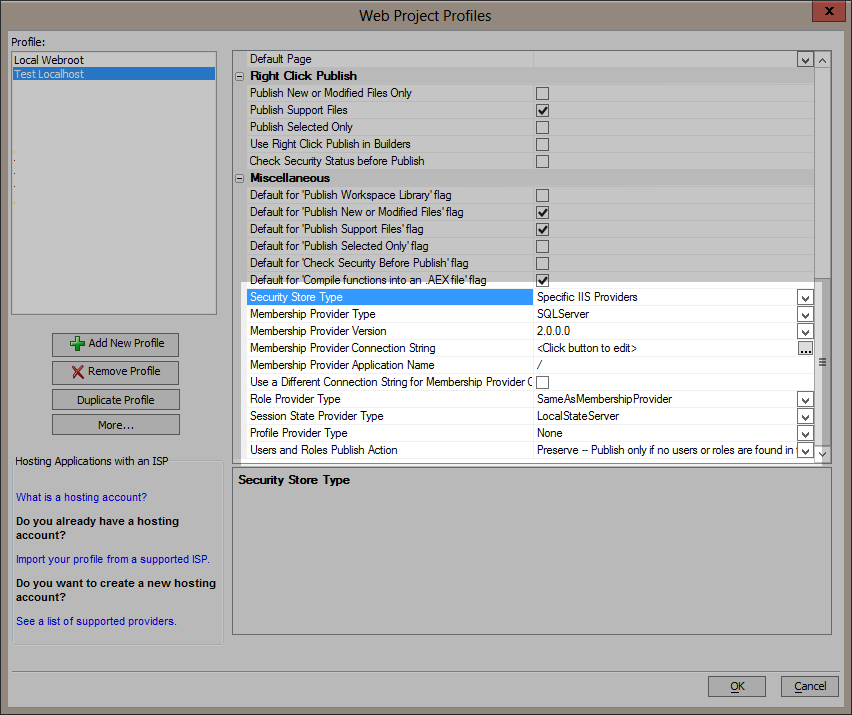This screenshot has height=715, width=852.
Task: Click the '2.0.0.0' version value
Action: 553,331
